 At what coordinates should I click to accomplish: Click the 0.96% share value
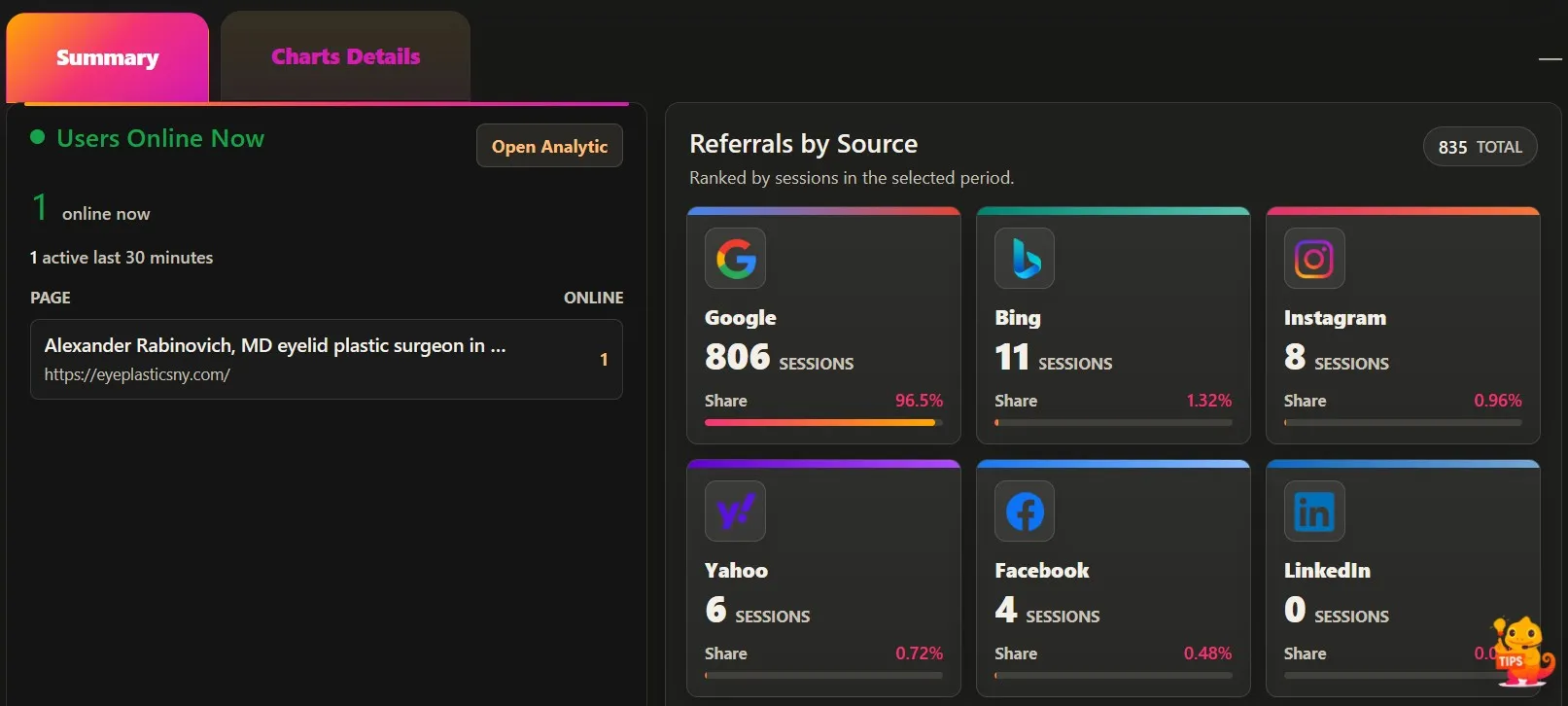pos(1498,401)
